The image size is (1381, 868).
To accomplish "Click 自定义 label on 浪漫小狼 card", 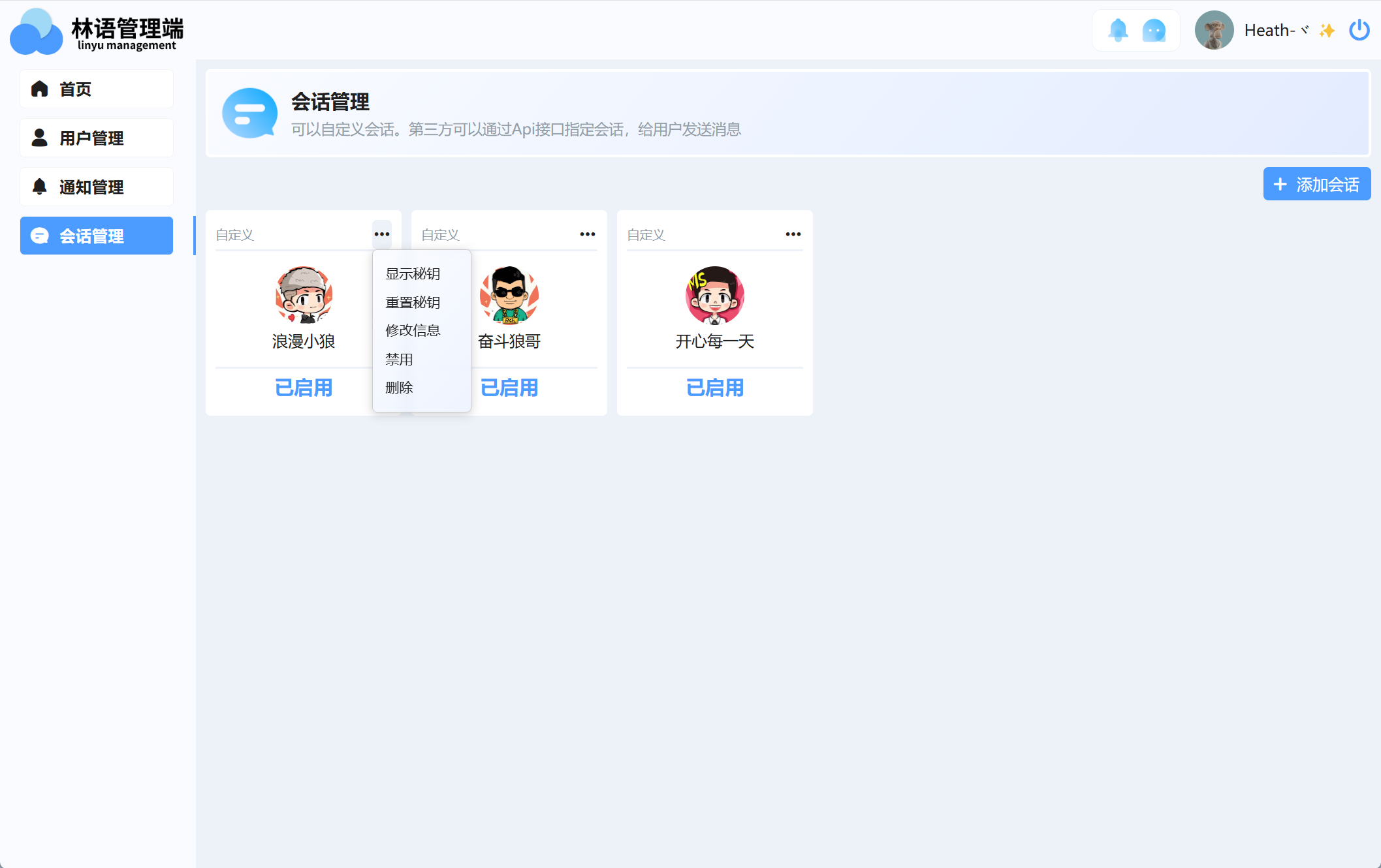I will 234,234.
